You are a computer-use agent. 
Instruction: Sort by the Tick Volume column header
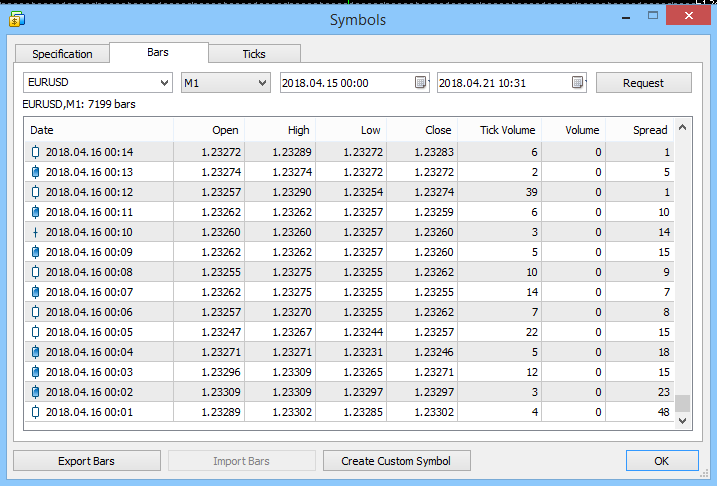499,130
